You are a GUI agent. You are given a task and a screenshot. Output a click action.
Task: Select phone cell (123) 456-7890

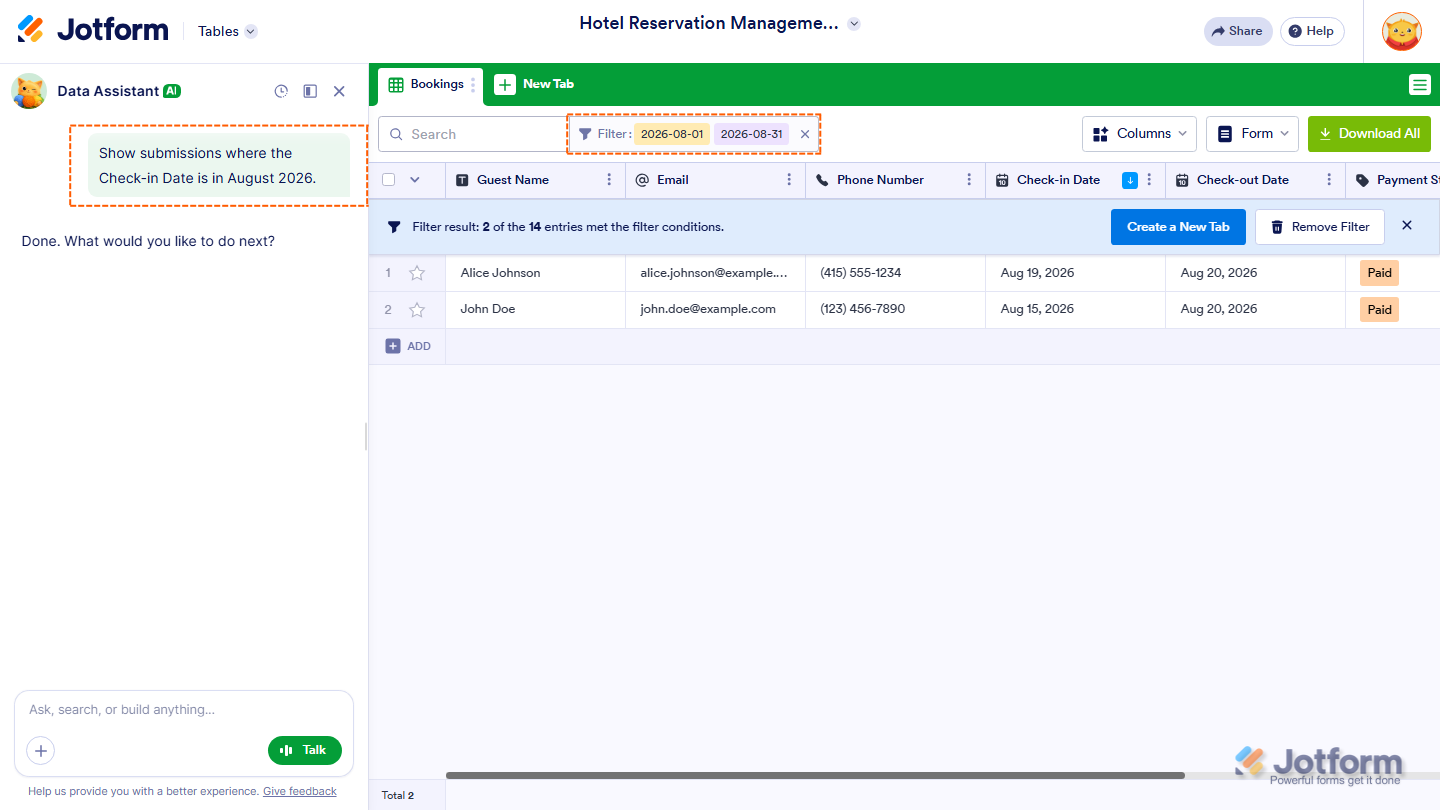tap(895, 310)
